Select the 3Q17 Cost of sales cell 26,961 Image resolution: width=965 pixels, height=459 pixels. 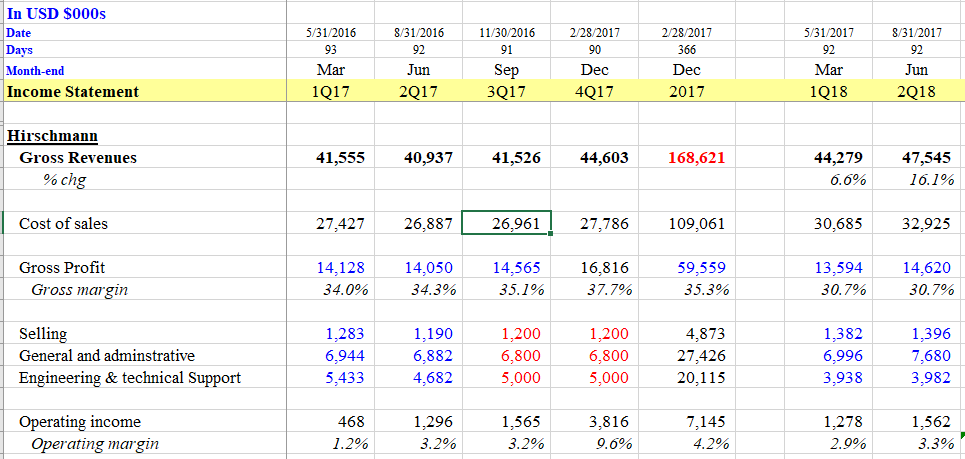click(507, 223)
